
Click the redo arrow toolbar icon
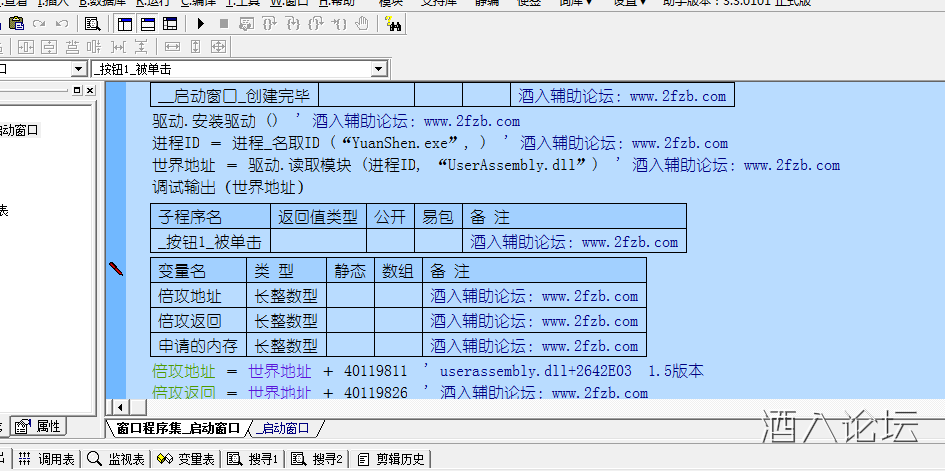click(40, 23)
